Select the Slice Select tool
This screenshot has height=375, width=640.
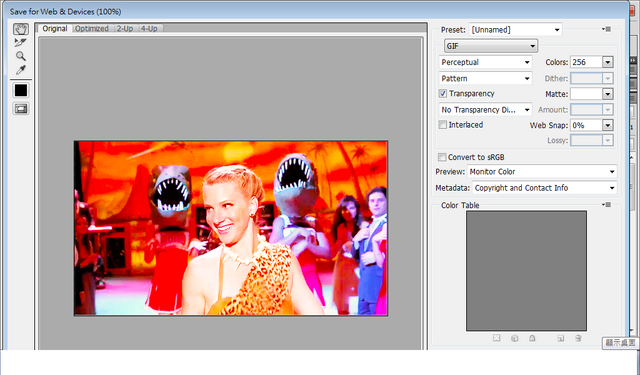[20, 42]
